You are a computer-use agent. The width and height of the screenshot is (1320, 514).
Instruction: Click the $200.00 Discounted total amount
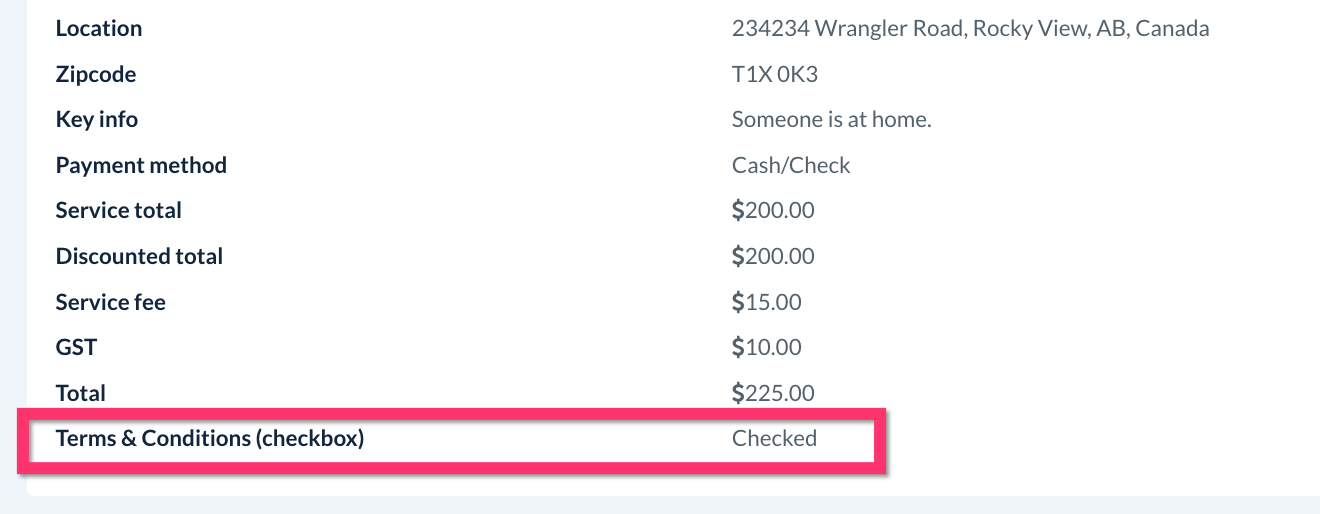pyautogui.click(x=773, y=257)
